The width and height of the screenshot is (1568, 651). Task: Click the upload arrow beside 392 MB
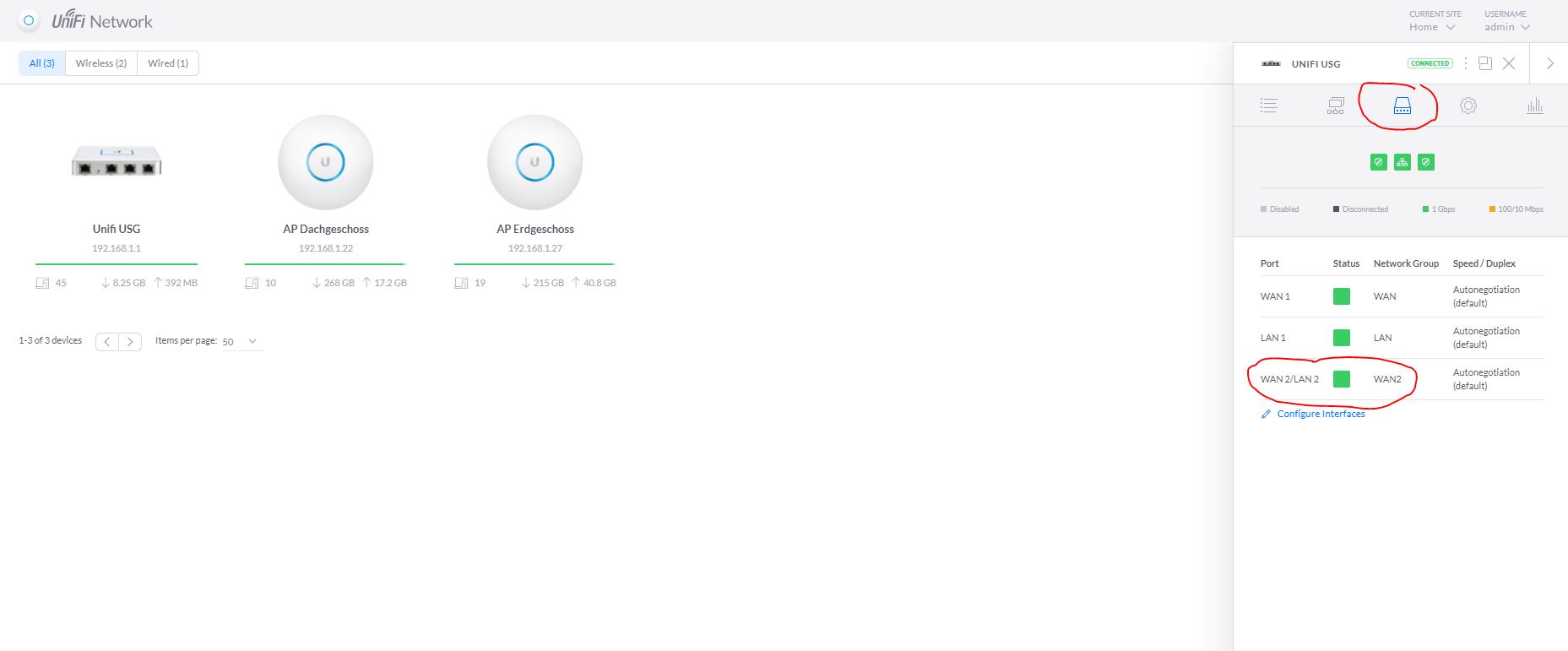[158, 283]
